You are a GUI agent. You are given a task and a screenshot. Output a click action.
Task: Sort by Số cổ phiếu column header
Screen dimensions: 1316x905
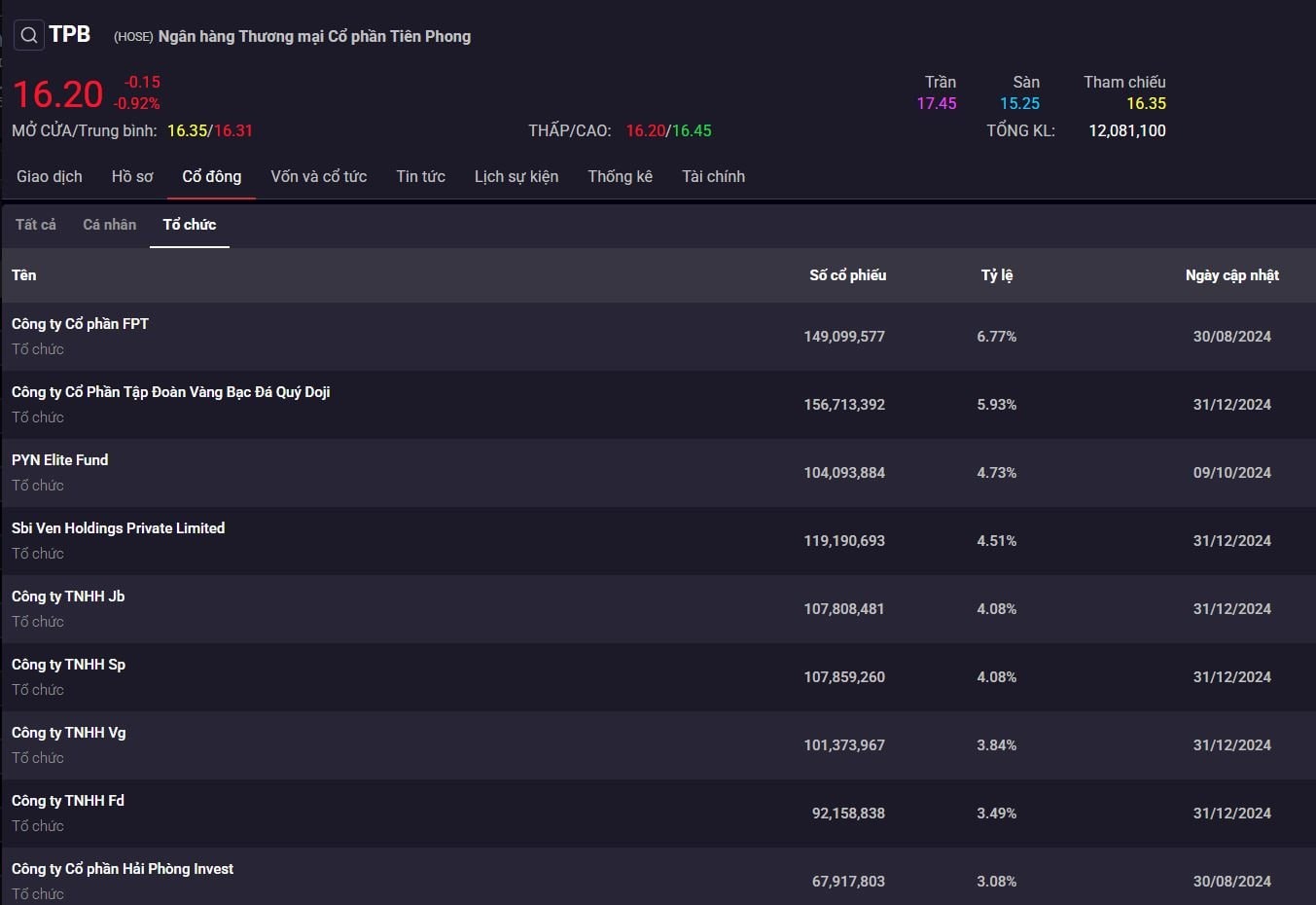[848, 275]
